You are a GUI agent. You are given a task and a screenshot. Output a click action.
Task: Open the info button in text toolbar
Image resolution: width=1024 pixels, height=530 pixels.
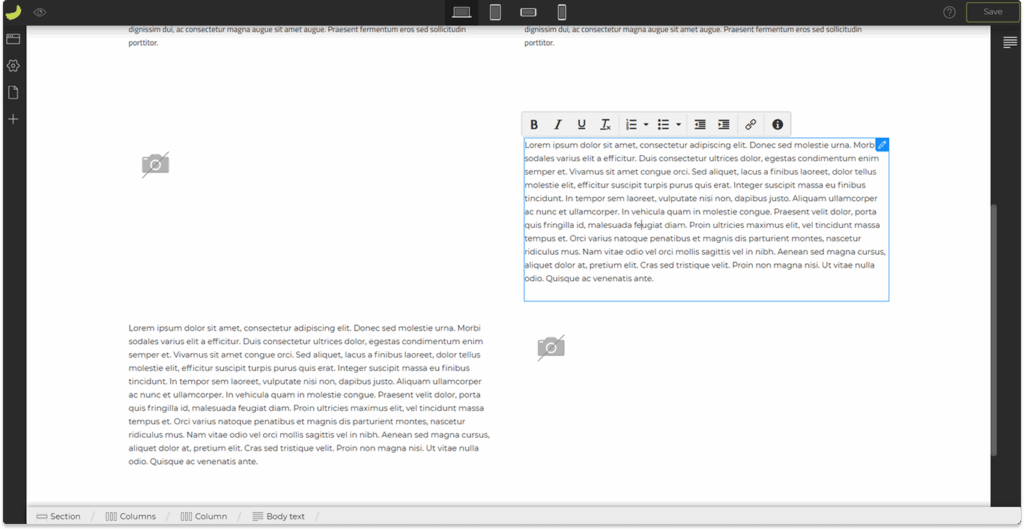[x=777, y=125]
